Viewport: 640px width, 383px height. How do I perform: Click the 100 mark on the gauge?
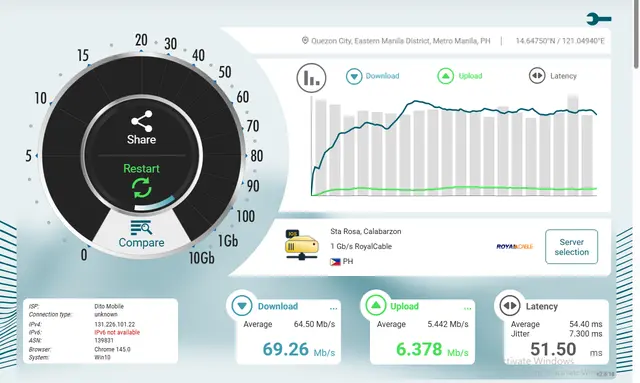[246, 216]
